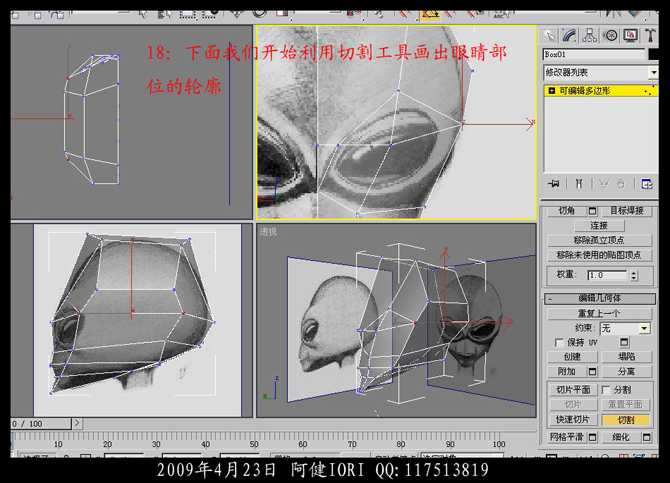
Task: Click the 透视 viewport label
Action: 268,232
